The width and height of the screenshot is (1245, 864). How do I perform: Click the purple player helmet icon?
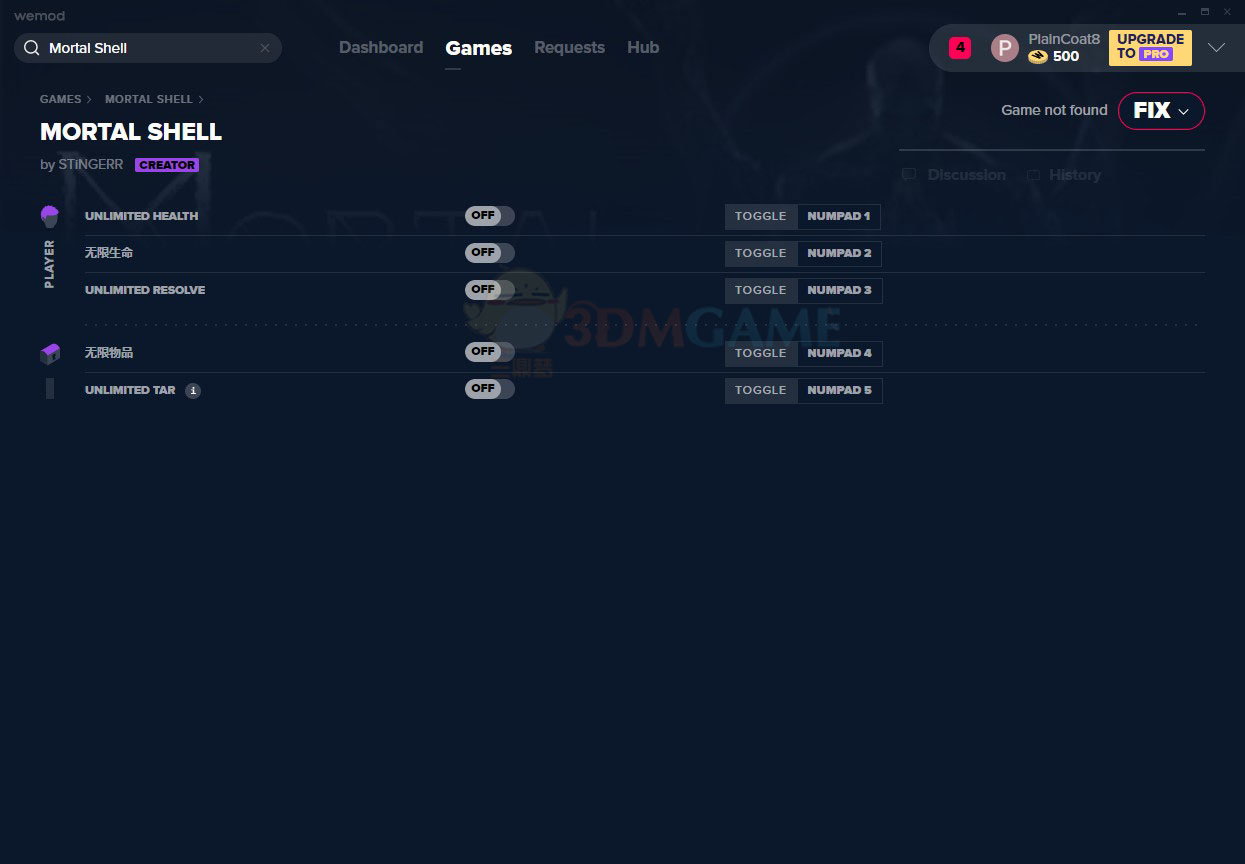pyautogui.click(x=50, y=216)
